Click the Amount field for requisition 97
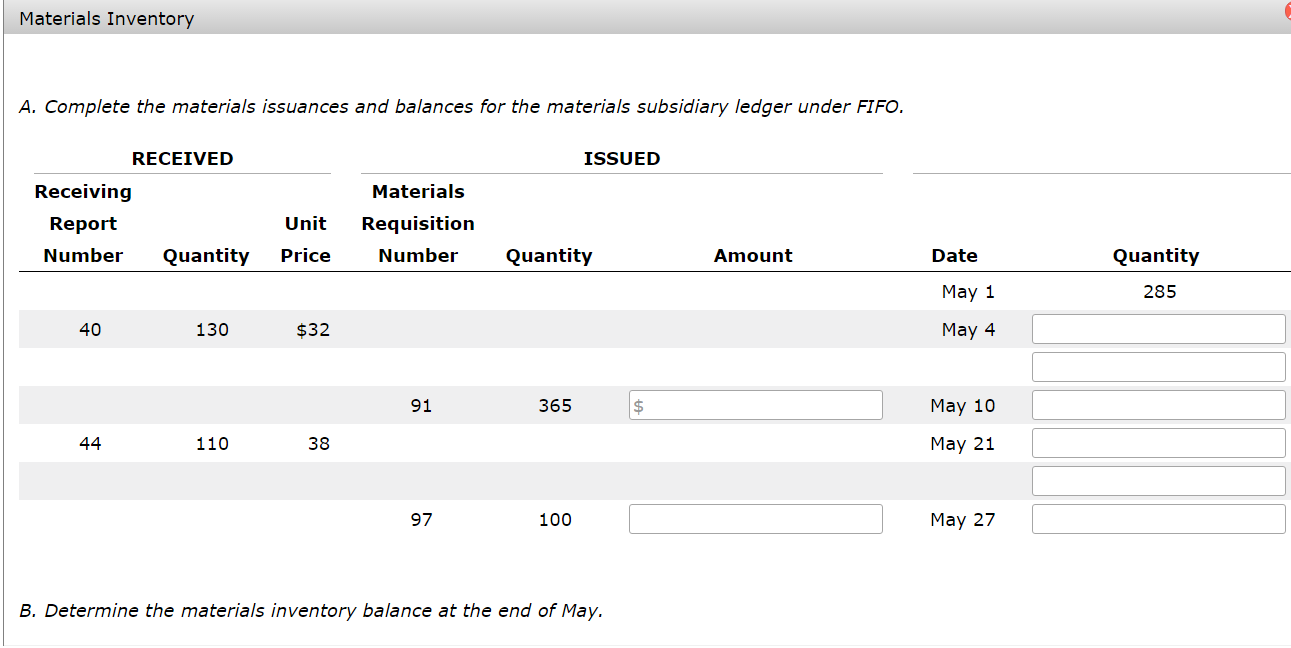This screenshot has width=1291, height=648. pyautogui.click(x=755, y=518)
